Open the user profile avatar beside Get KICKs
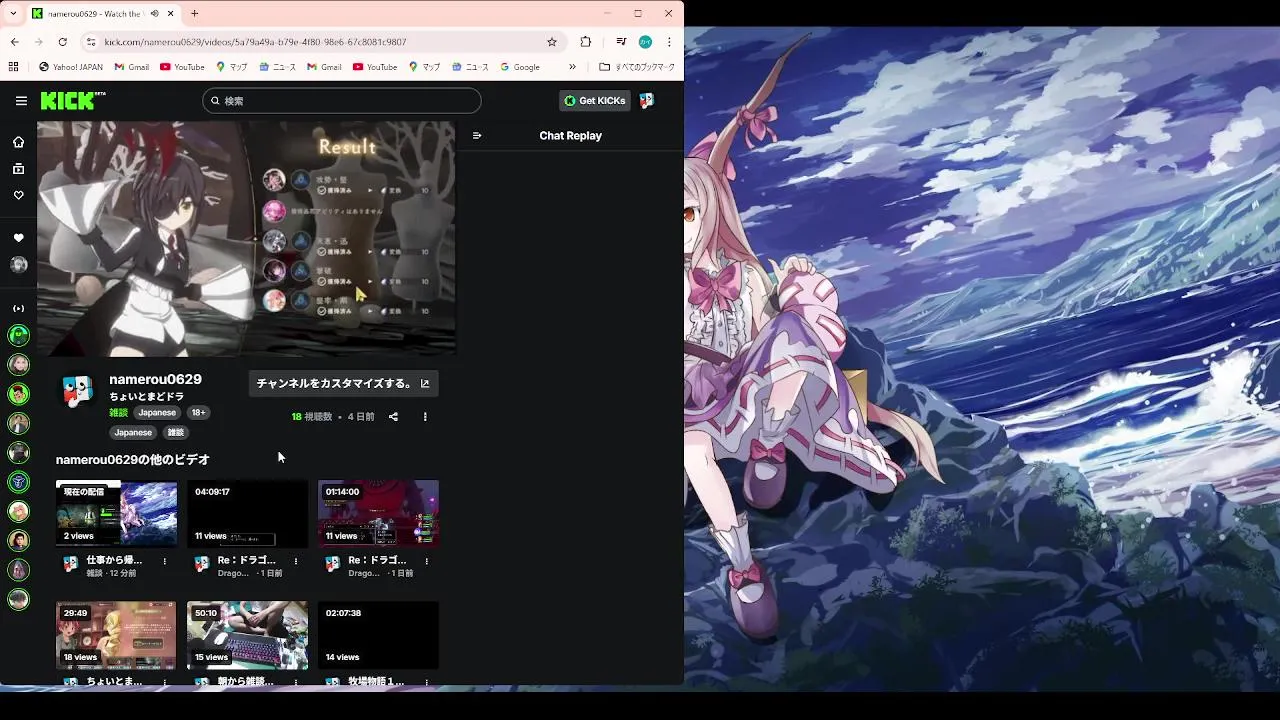 [x=647, y=101]
